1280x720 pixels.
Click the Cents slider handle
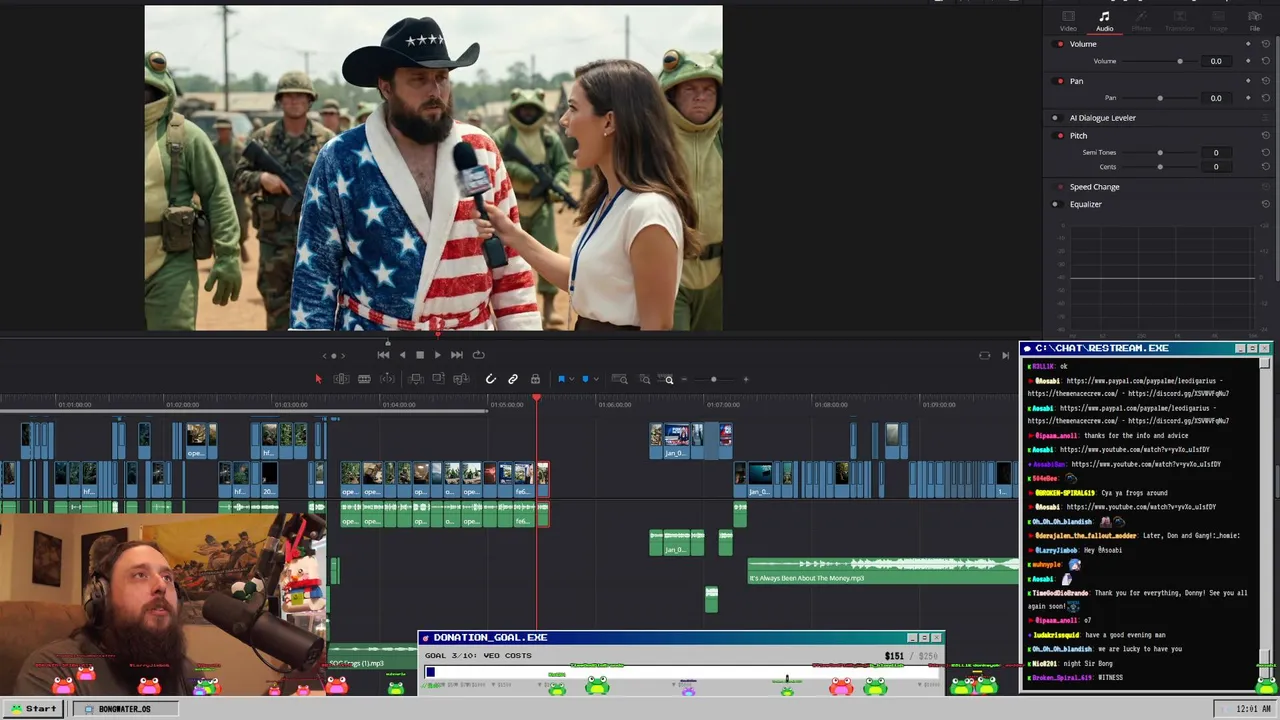click(1160, 167)
